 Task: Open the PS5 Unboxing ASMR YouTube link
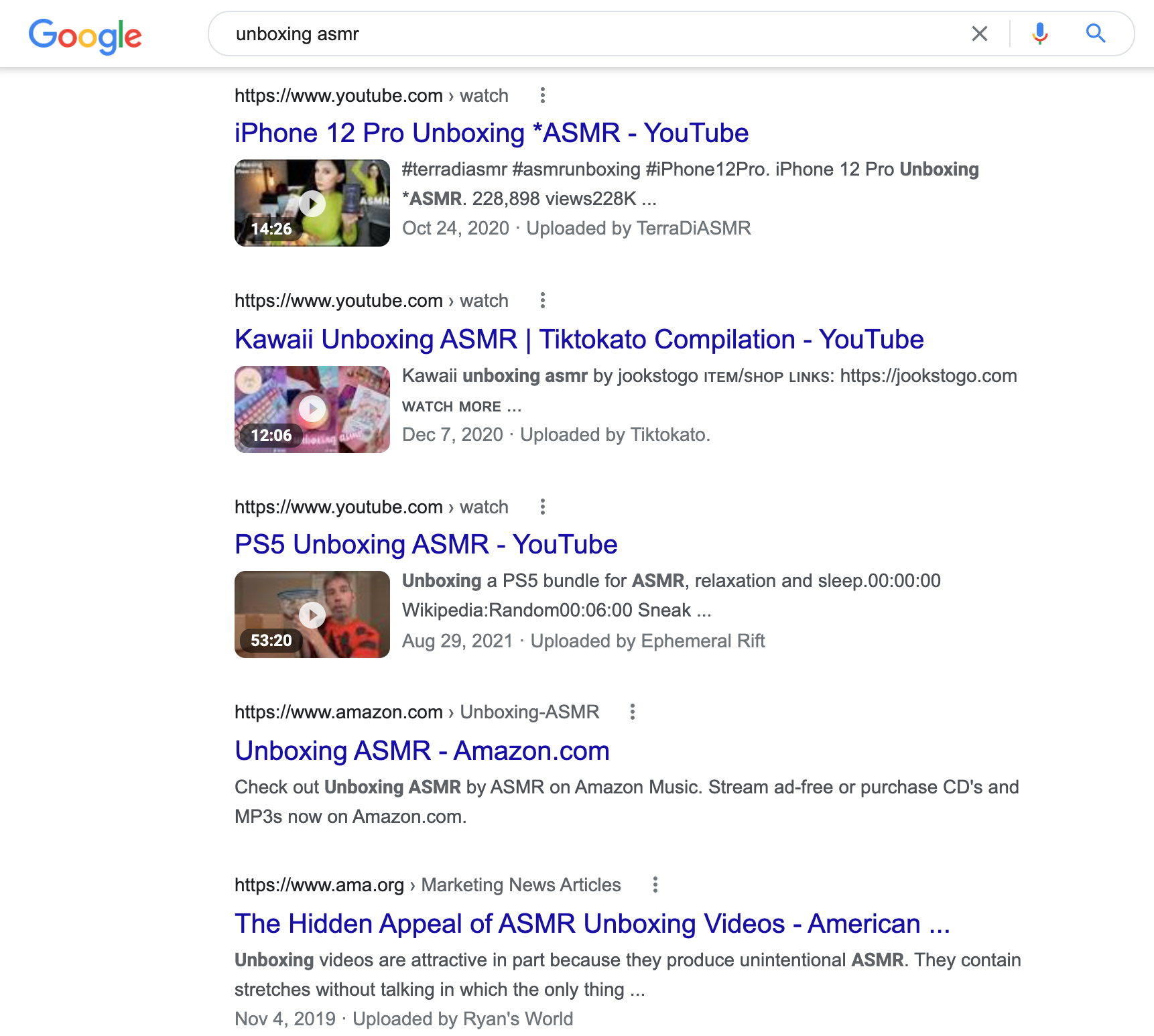coord(426,544)
